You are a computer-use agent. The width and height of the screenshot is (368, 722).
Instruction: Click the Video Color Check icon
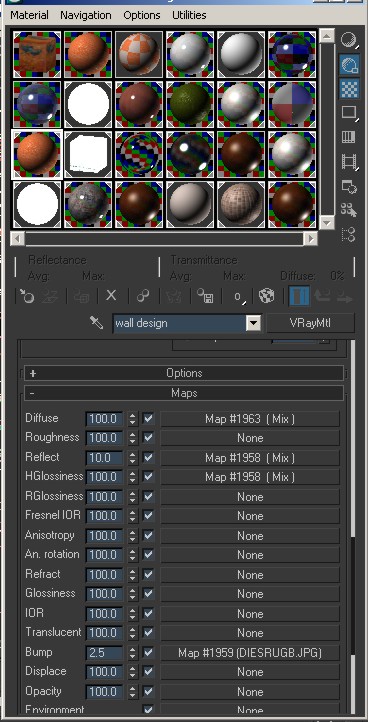point(349,137)
